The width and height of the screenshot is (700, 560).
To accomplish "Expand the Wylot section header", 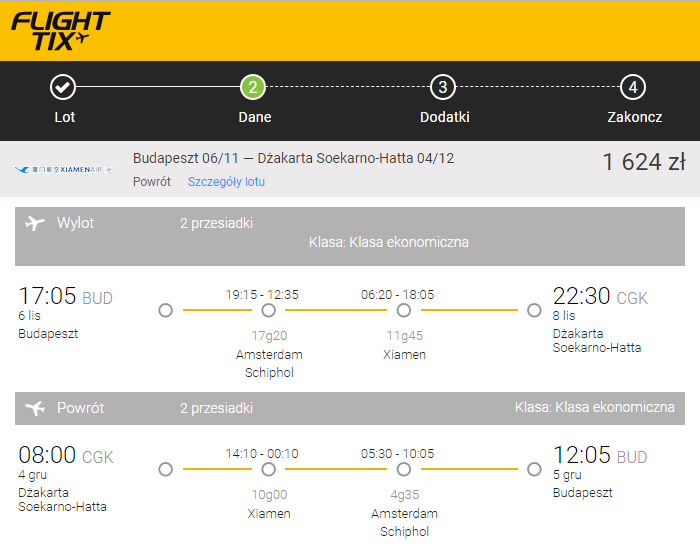I will (x=350, y=236).
